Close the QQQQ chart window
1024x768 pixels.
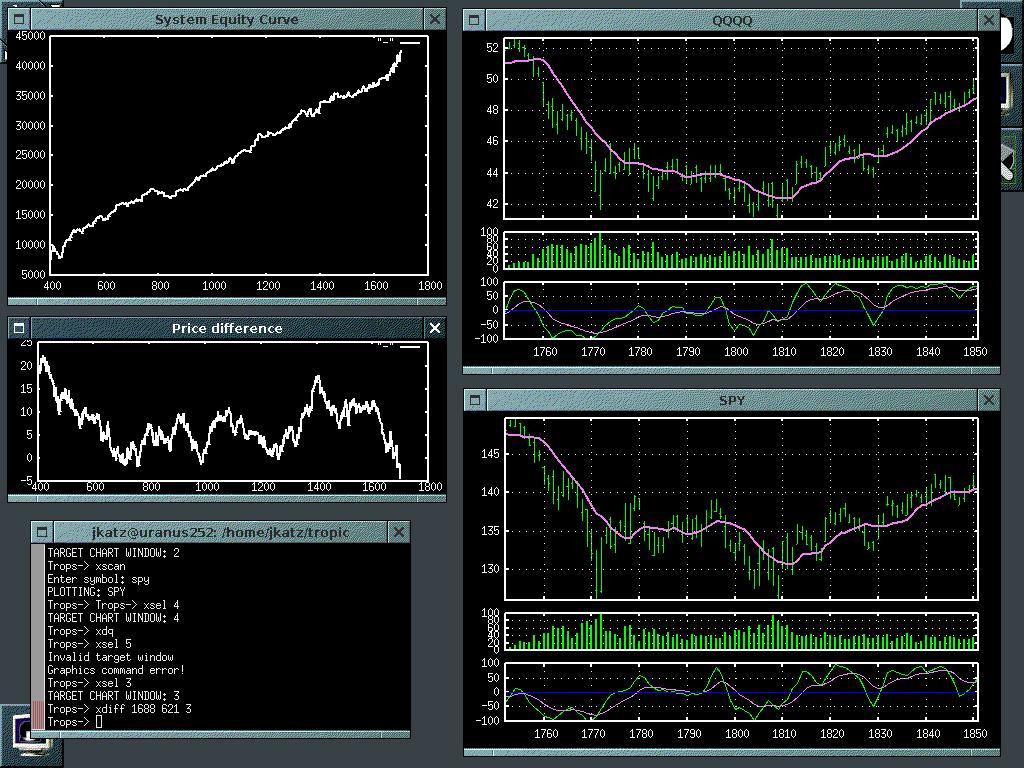(989, 20)
